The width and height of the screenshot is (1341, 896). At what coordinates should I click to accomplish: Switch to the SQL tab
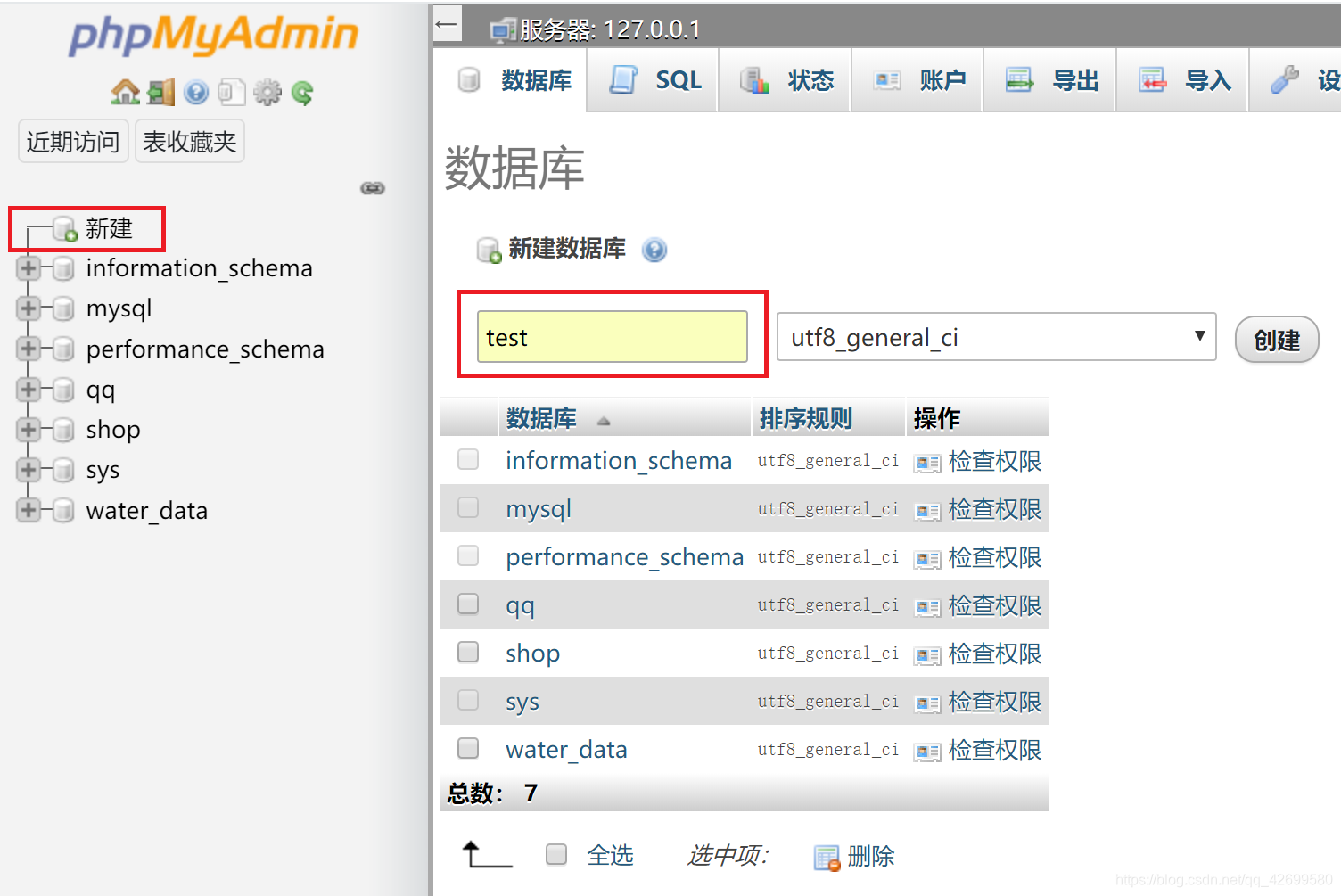coord(654,80)
